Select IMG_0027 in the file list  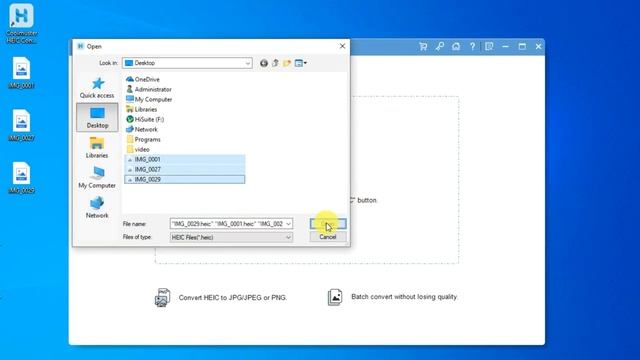[x=184, y=169]
